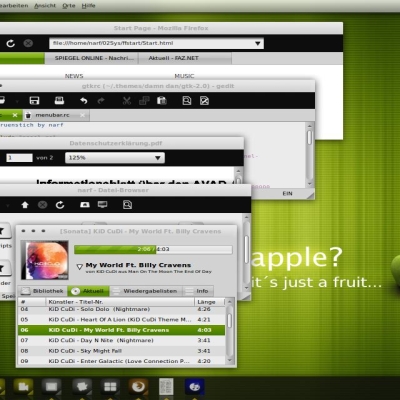Click the PDF page number field

click(x=19, y=158)
